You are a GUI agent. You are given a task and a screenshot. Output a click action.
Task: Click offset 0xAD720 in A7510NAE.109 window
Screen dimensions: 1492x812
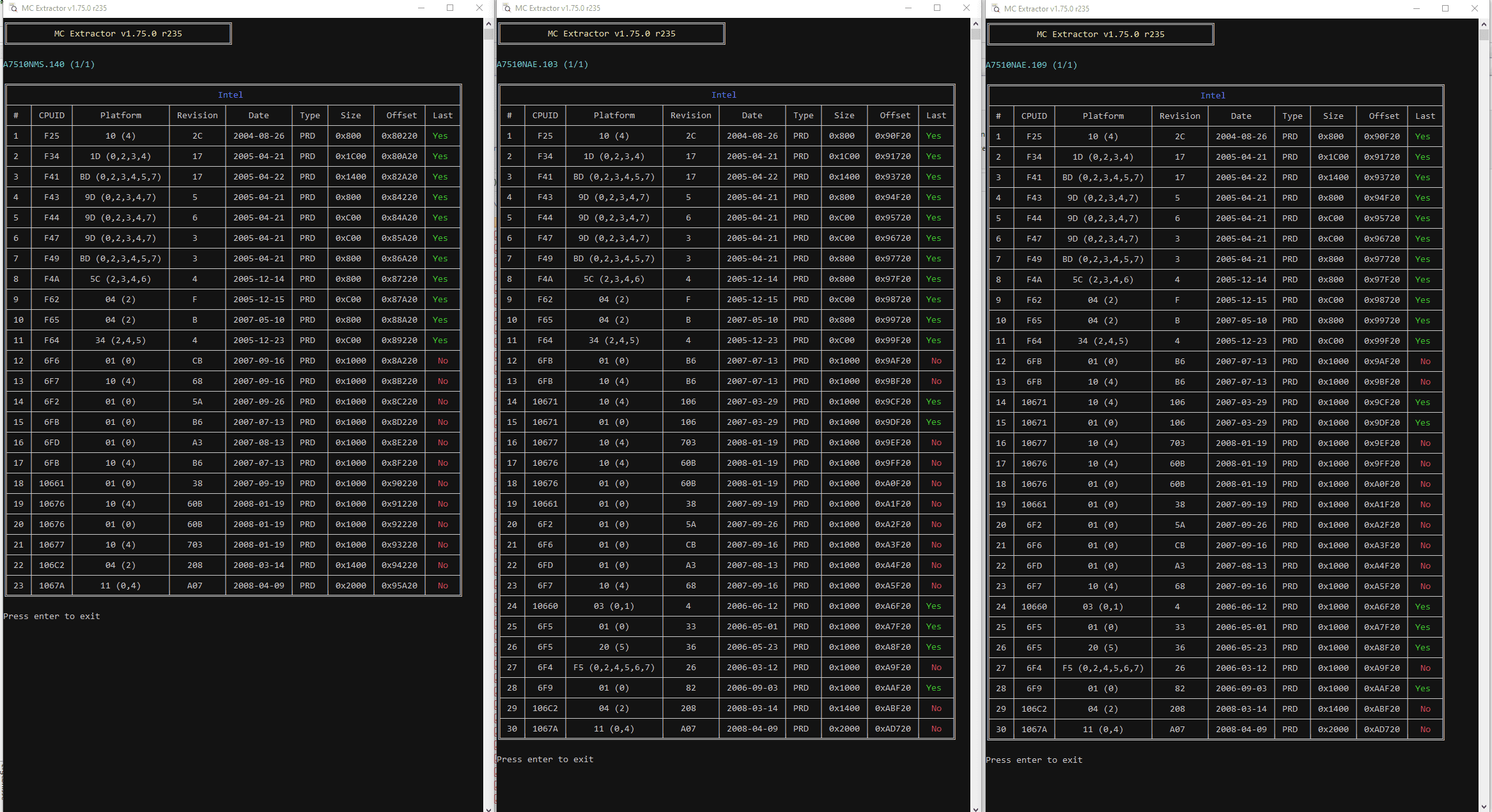click(1382, 730)
